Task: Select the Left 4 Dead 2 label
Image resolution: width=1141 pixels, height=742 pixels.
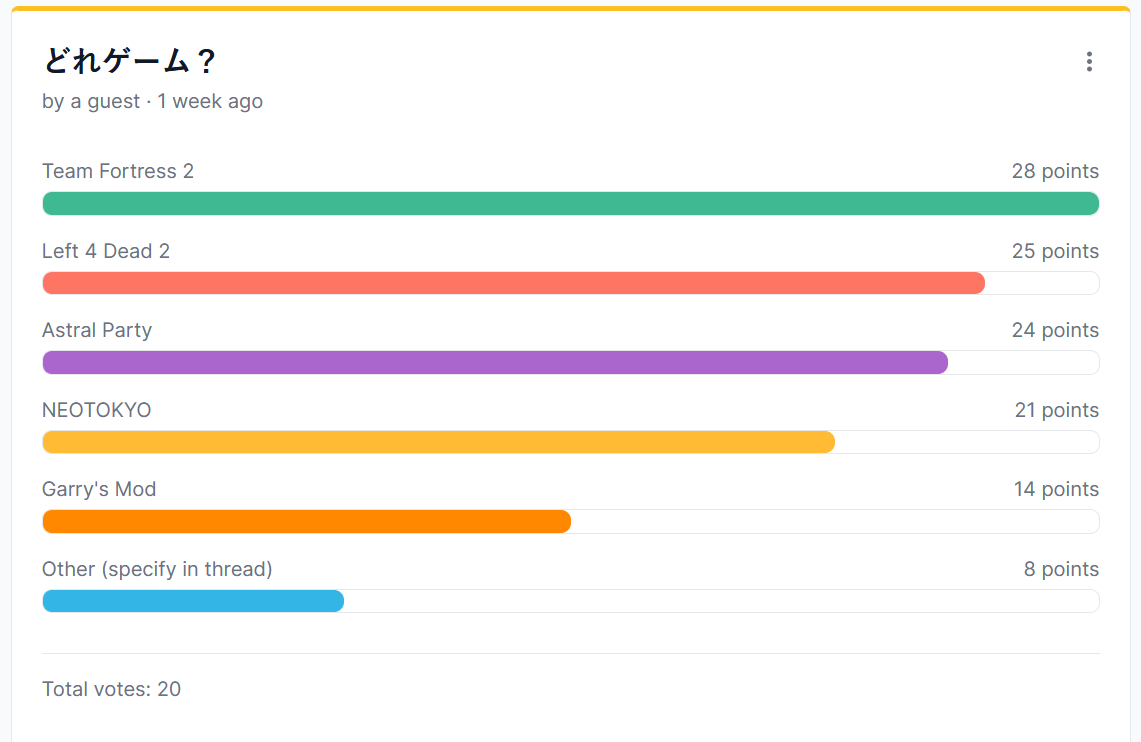Action: (106, 251)
